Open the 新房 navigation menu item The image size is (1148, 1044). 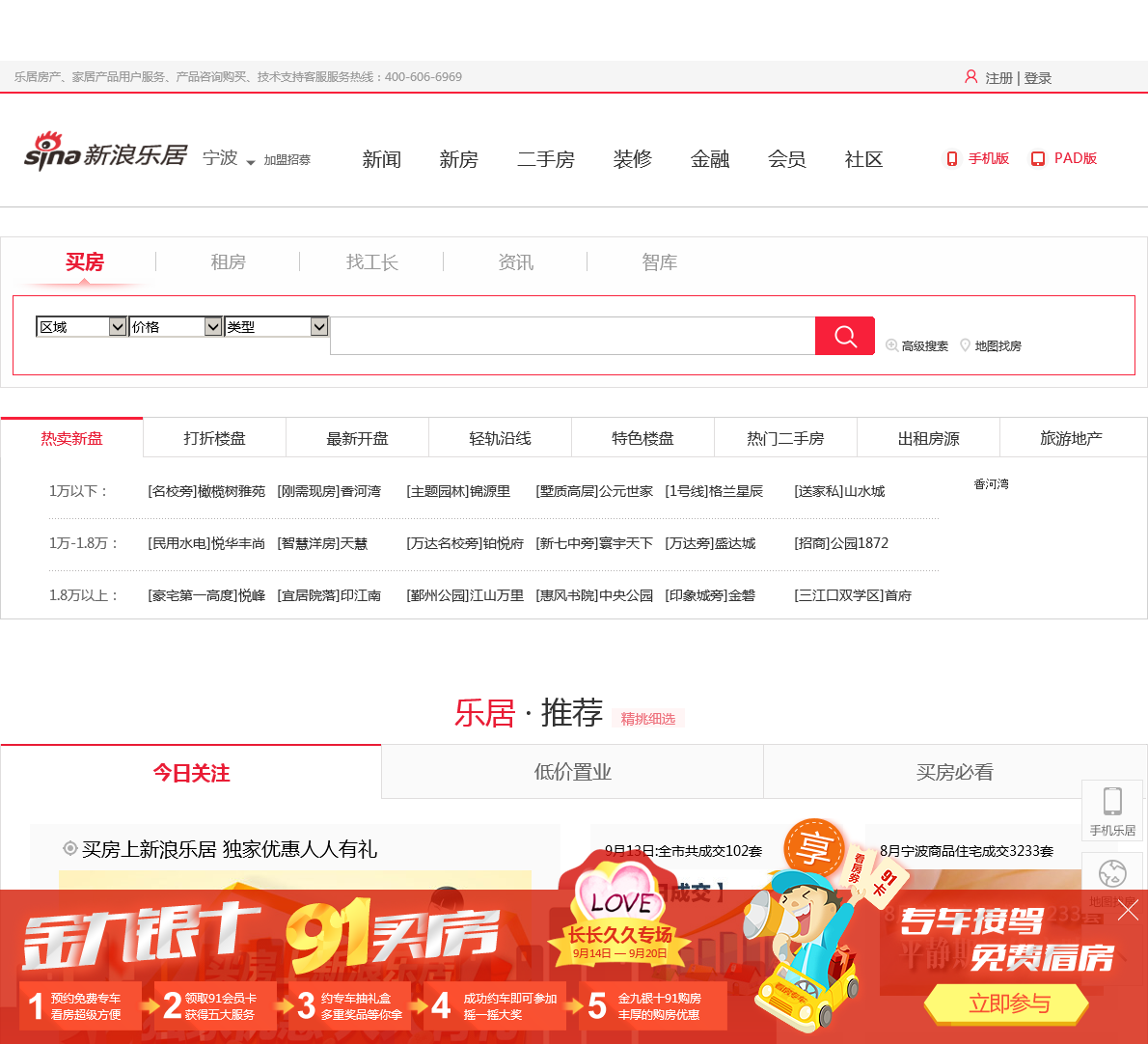pyautogui.click(x=458, y=159)
